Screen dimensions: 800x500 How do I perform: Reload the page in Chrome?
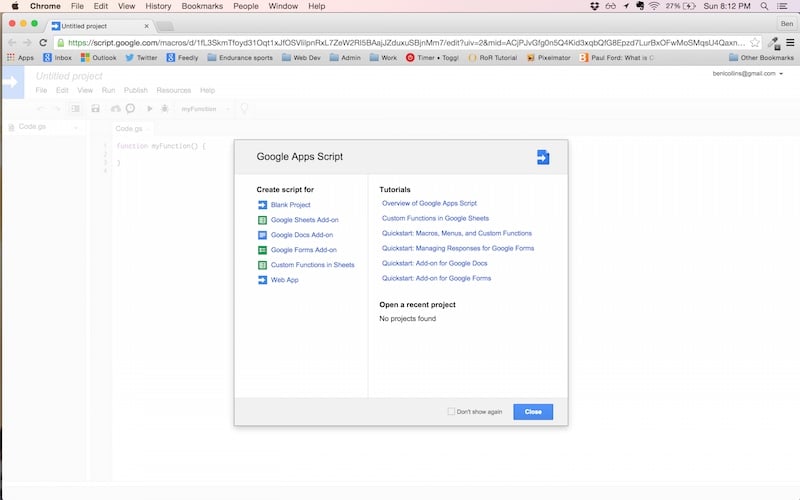[43, 43]
